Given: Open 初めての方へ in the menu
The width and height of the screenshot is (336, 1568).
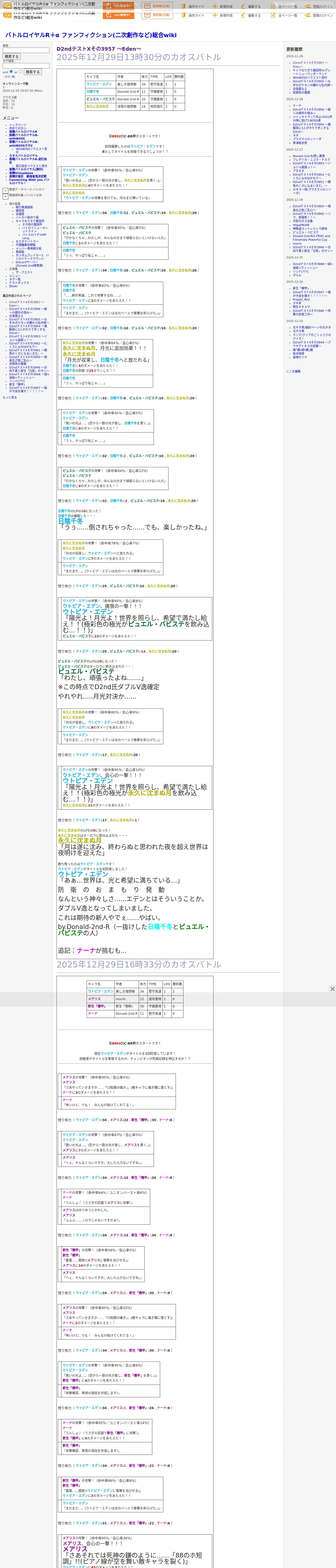Looking at the screenshot, I should point(18,128).
